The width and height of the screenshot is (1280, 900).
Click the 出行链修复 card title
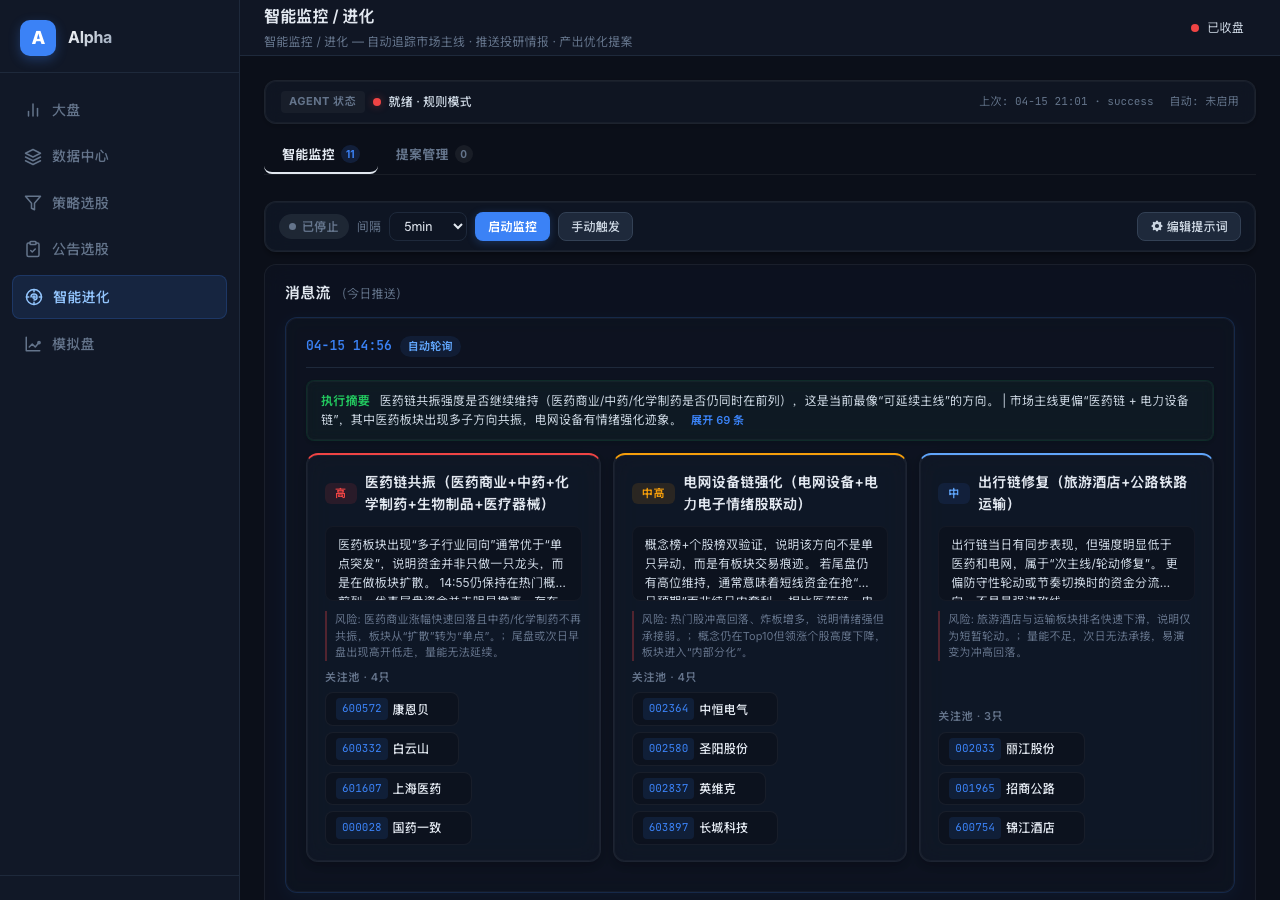pyautogui.click(x=1082, y=493)
